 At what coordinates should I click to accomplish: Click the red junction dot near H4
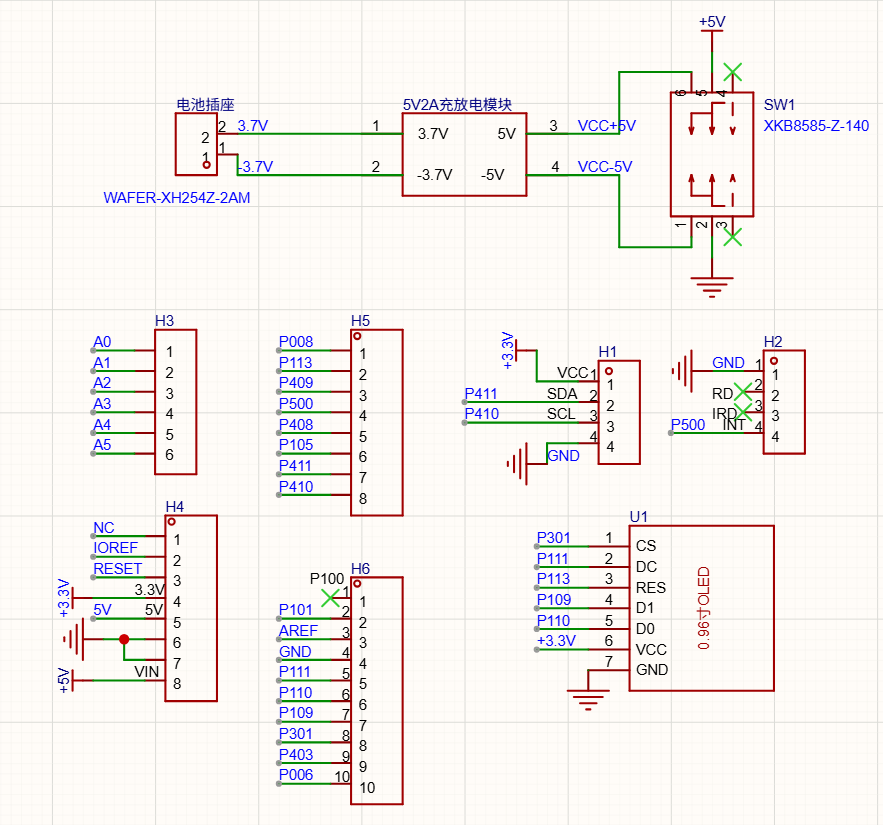[124, 639]
